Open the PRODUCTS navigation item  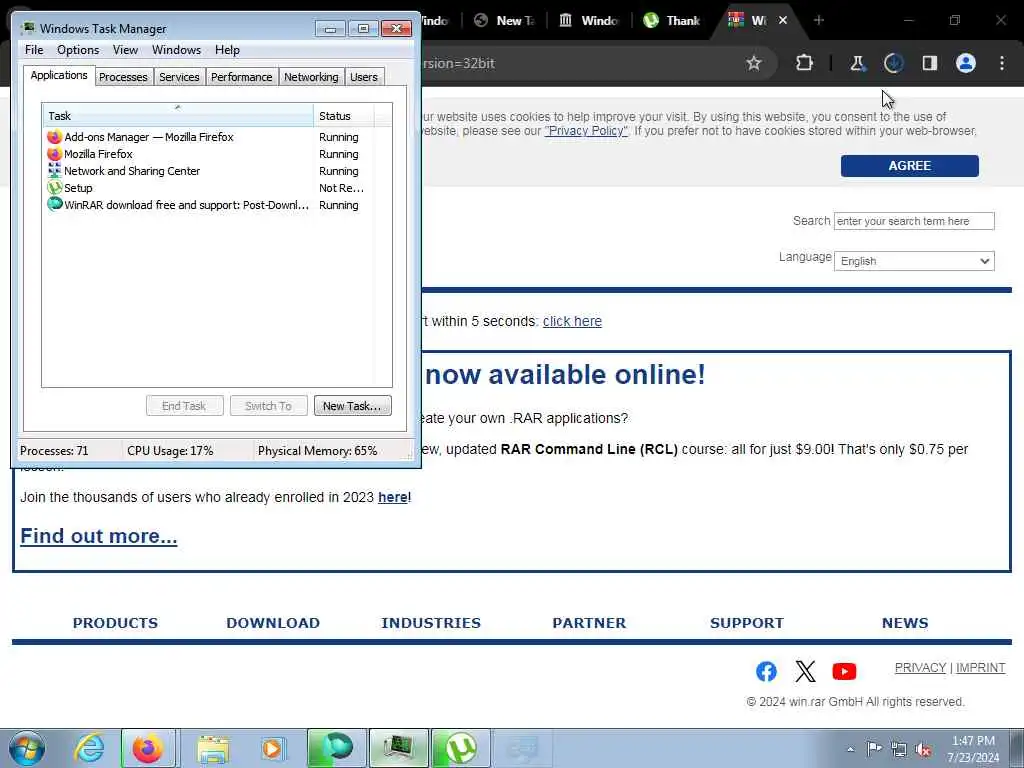(115, 623)
